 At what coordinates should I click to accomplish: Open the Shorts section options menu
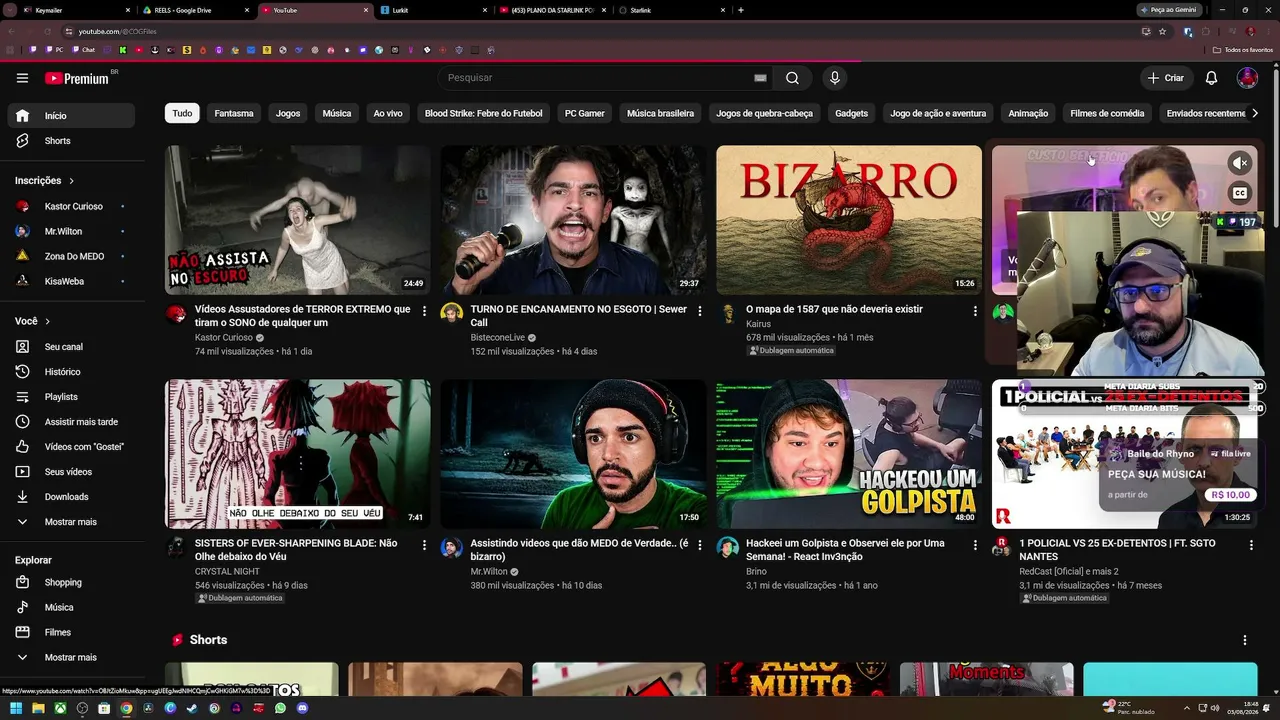pos(1245,640)
